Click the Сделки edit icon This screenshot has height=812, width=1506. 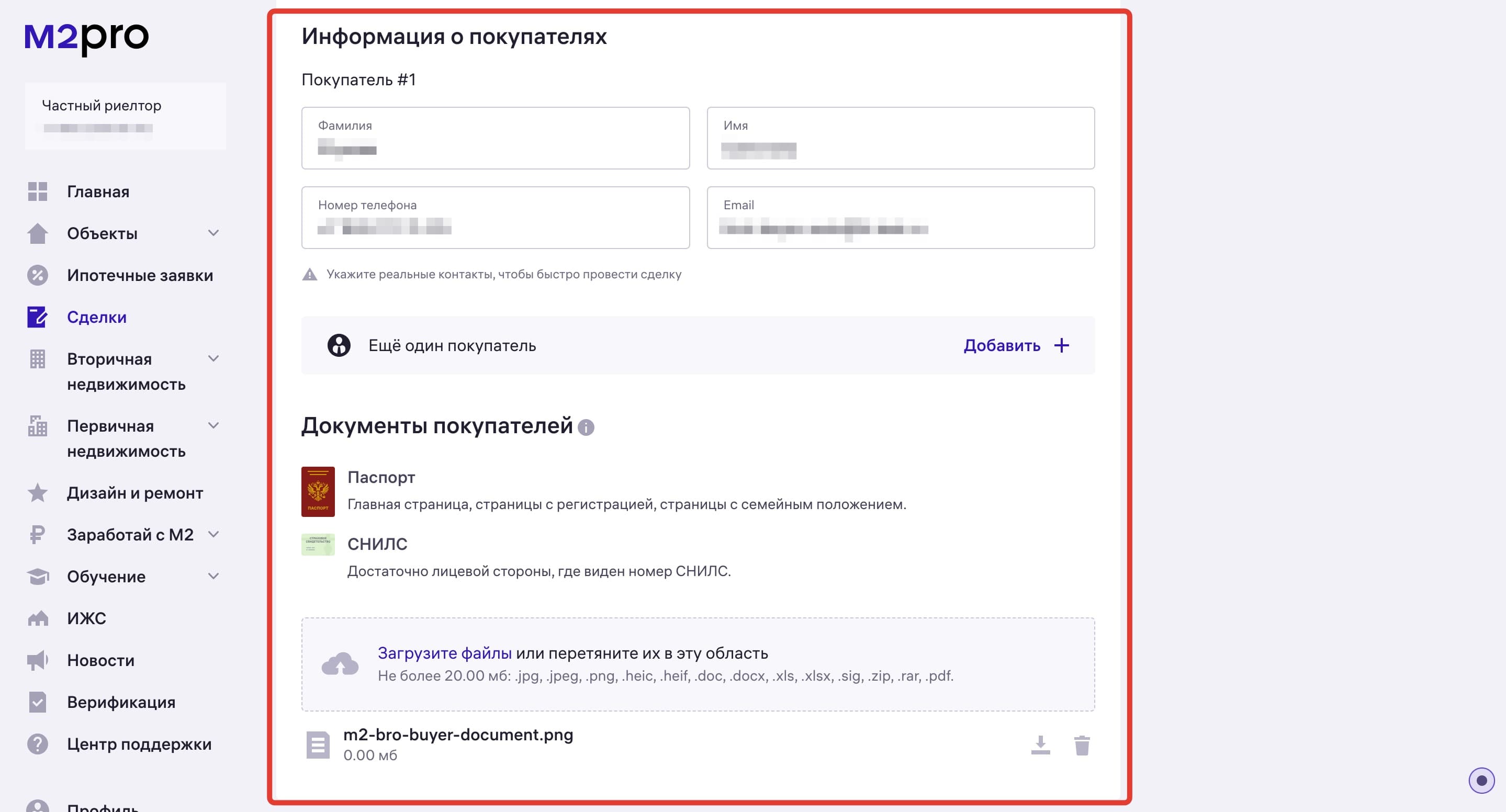pos(38,317)
